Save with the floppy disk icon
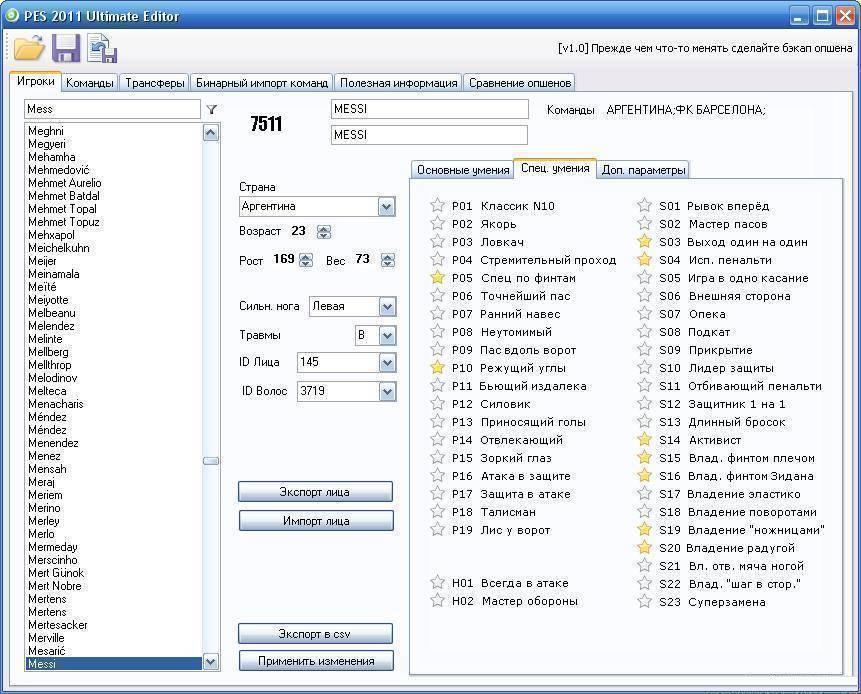 (x=66, y=48)
